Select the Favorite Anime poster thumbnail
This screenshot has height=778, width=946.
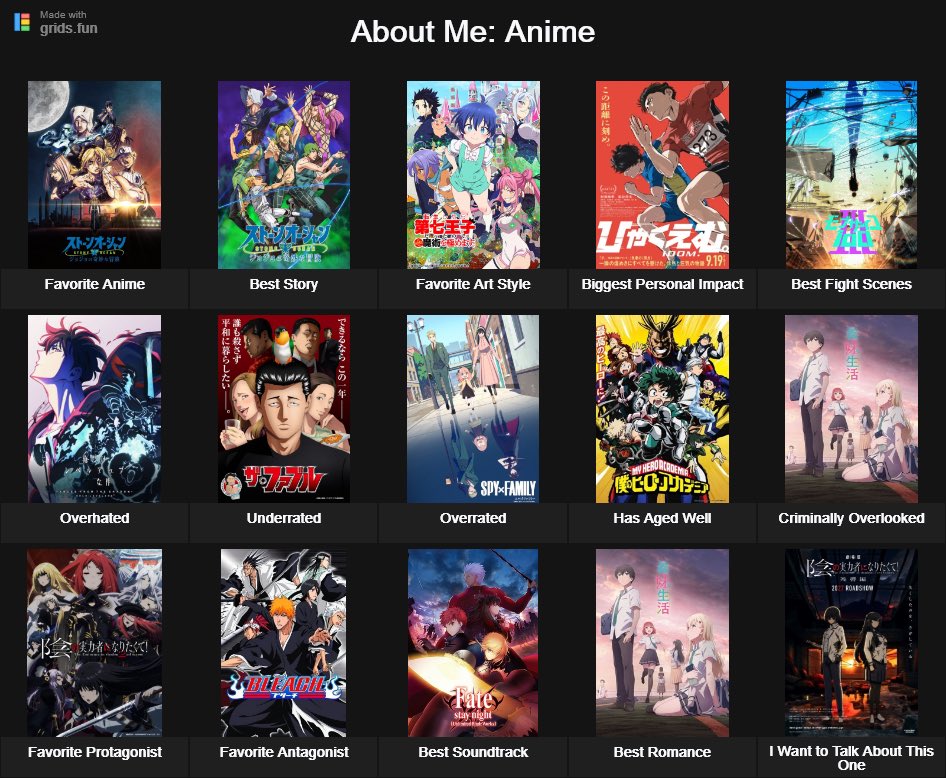point(94,175)
